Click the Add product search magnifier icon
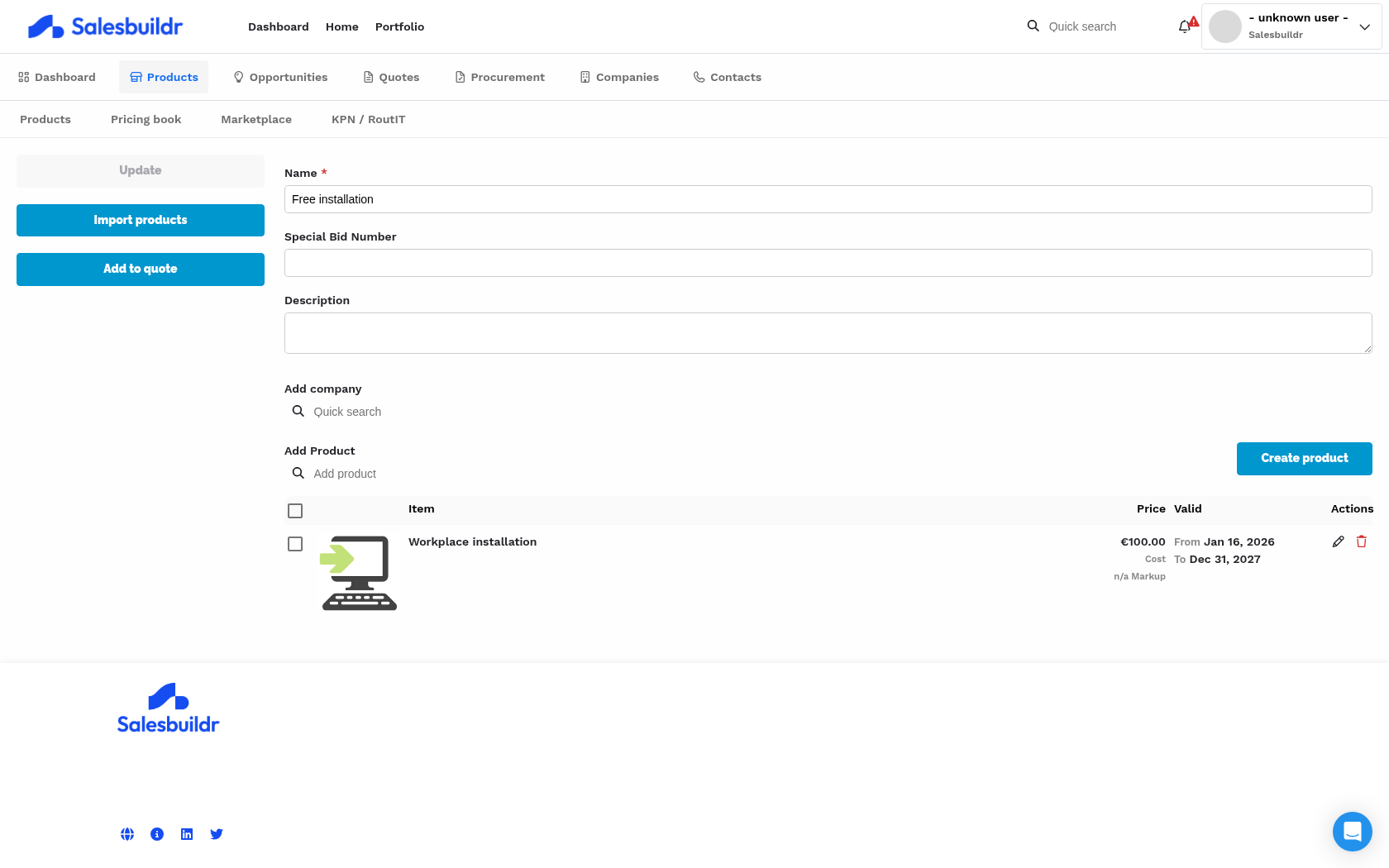This screenshot has width=1389, height=868. coord(298,473)
